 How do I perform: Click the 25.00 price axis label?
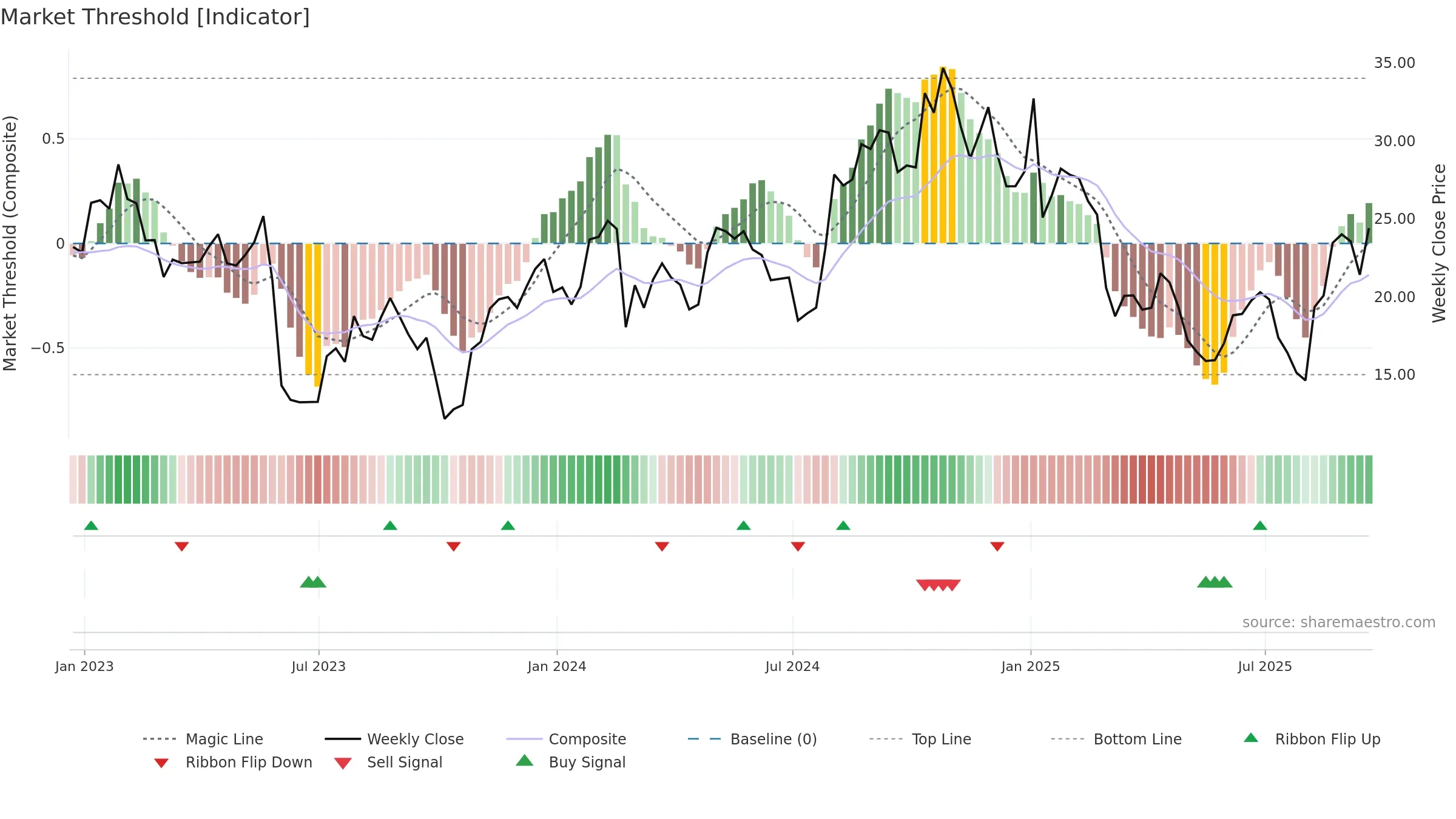coord(1395,219)
